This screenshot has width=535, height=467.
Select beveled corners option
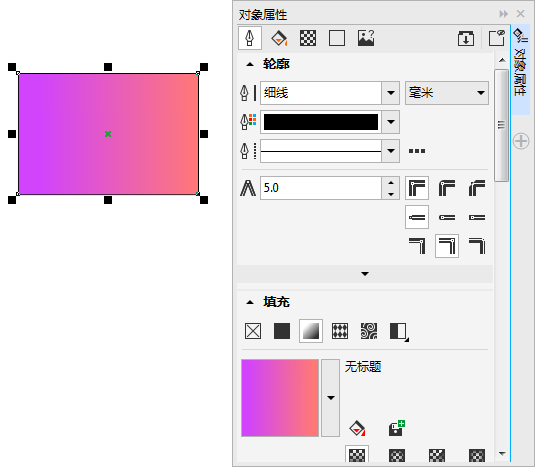pos(477,188)
